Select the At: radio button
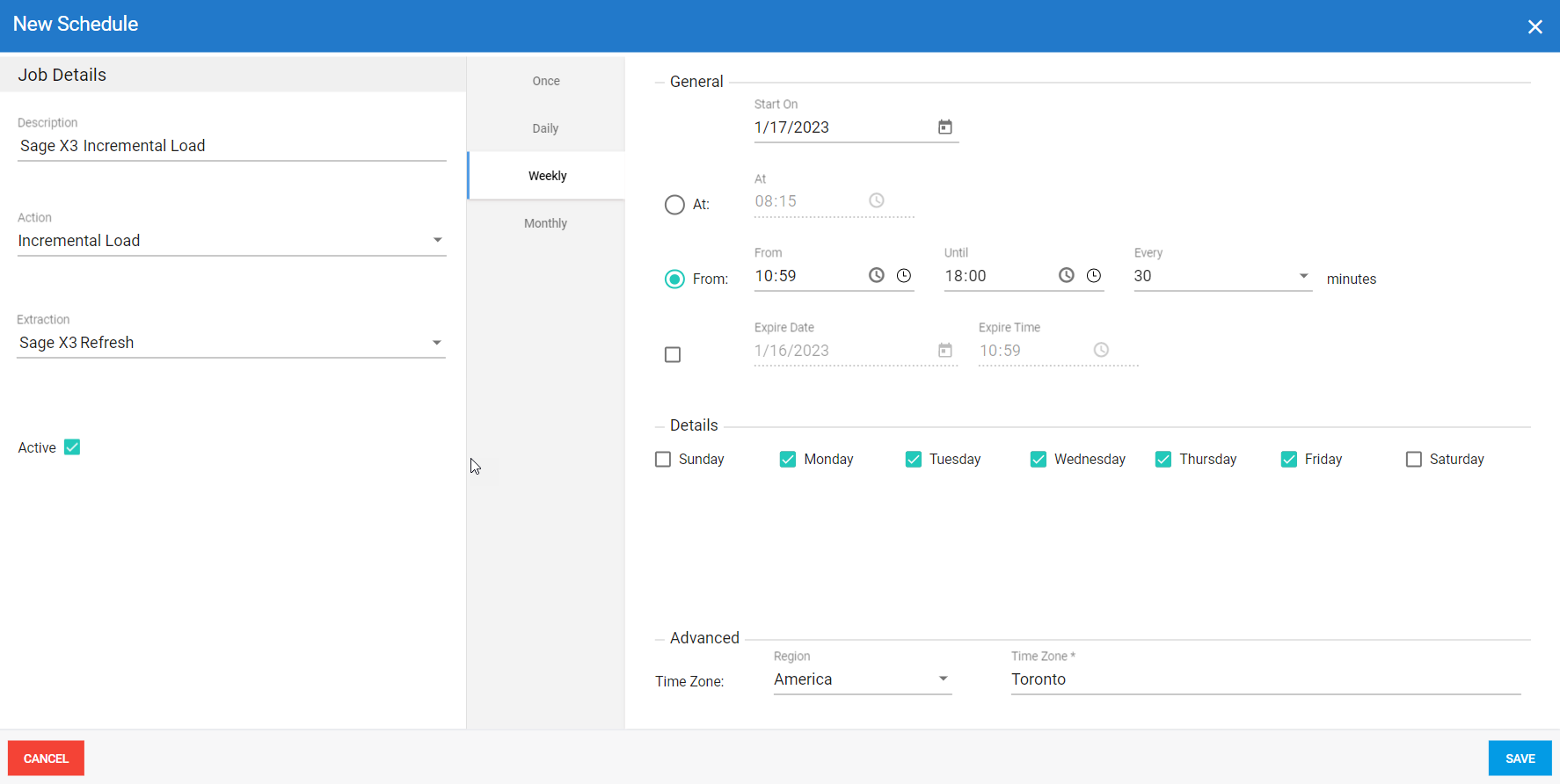 pyautogui.click(x=674, y=205)
